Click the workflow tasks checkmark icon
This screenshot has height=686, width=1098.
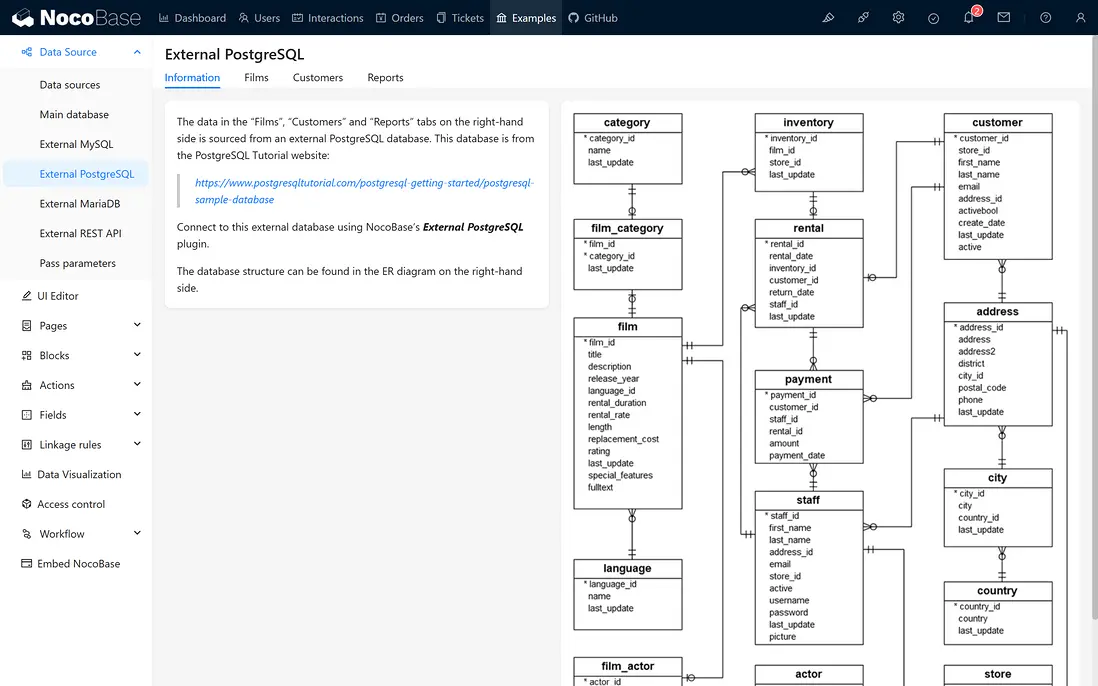click(x=933, y=18)
